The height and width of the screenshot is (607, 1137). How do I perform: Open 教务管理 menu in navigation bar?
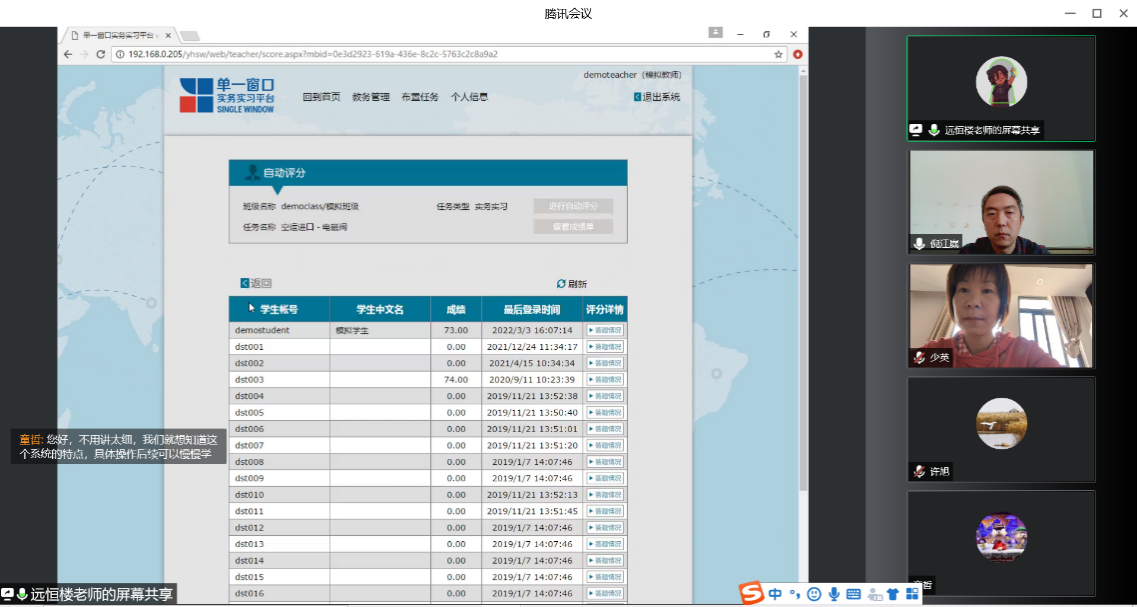click(x=371, y=97)
